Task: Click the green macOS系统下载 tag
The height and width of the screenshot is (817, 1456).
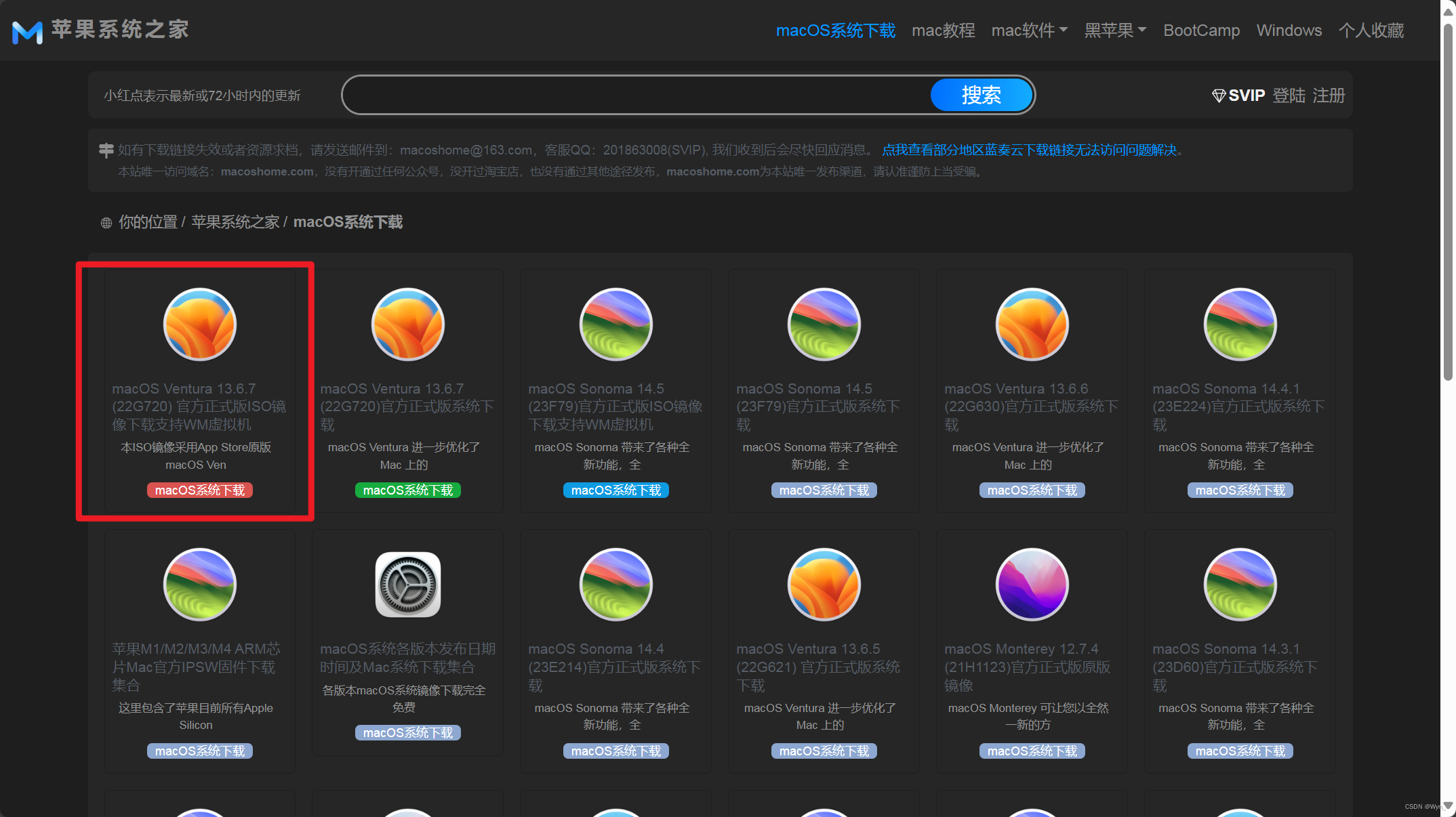Action: (x=408, y=490)
